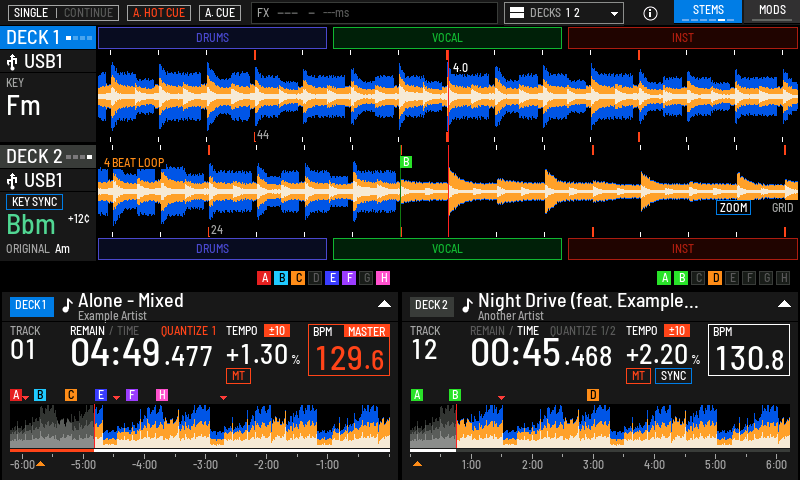Seek in Deck 1 overview waveform

pos(200,426)
